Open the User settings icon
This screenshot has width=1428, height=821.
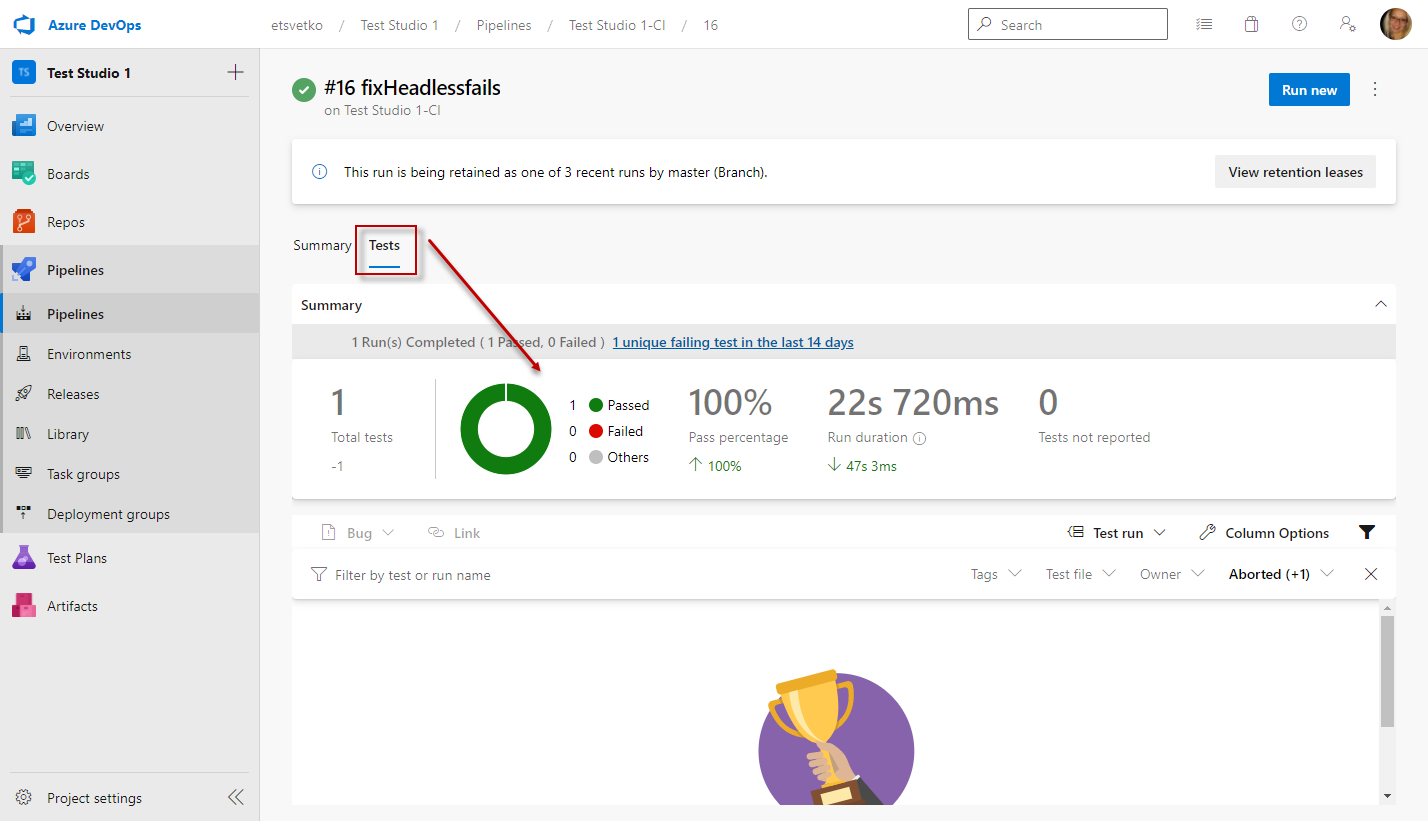[1347, 25]
